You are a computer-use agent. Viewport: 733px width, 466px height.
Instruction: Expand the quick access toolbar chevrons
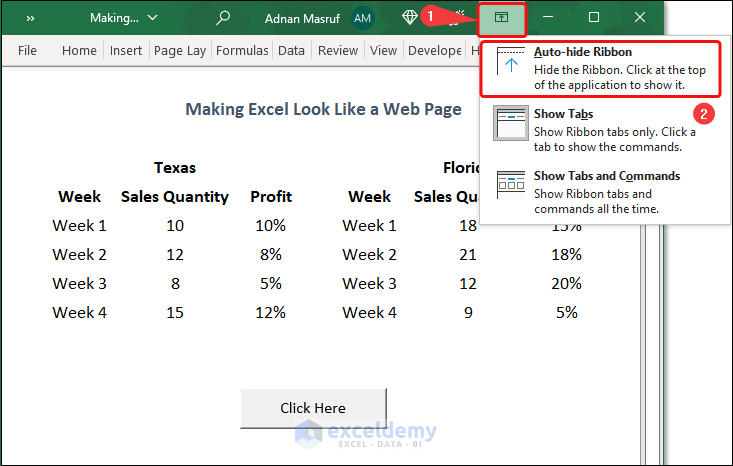click(x=30, y=19)
